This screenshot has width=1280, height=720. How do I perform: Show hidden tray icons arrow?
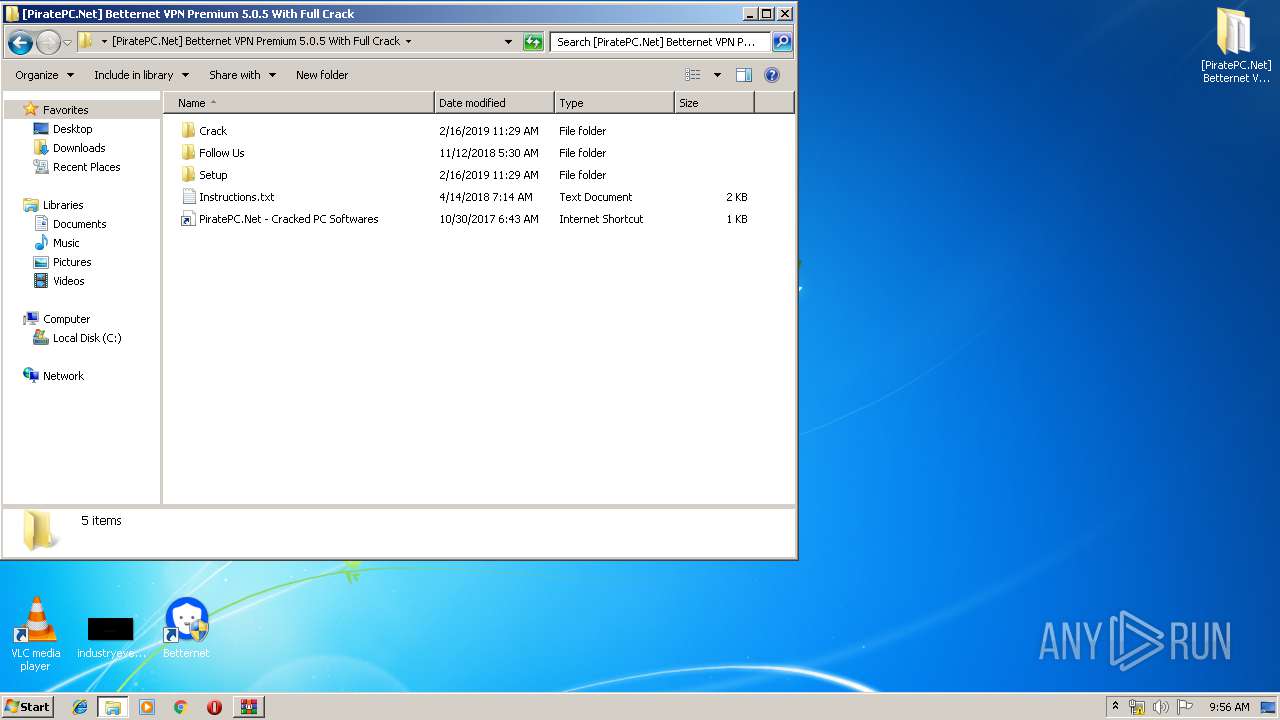1116,707
